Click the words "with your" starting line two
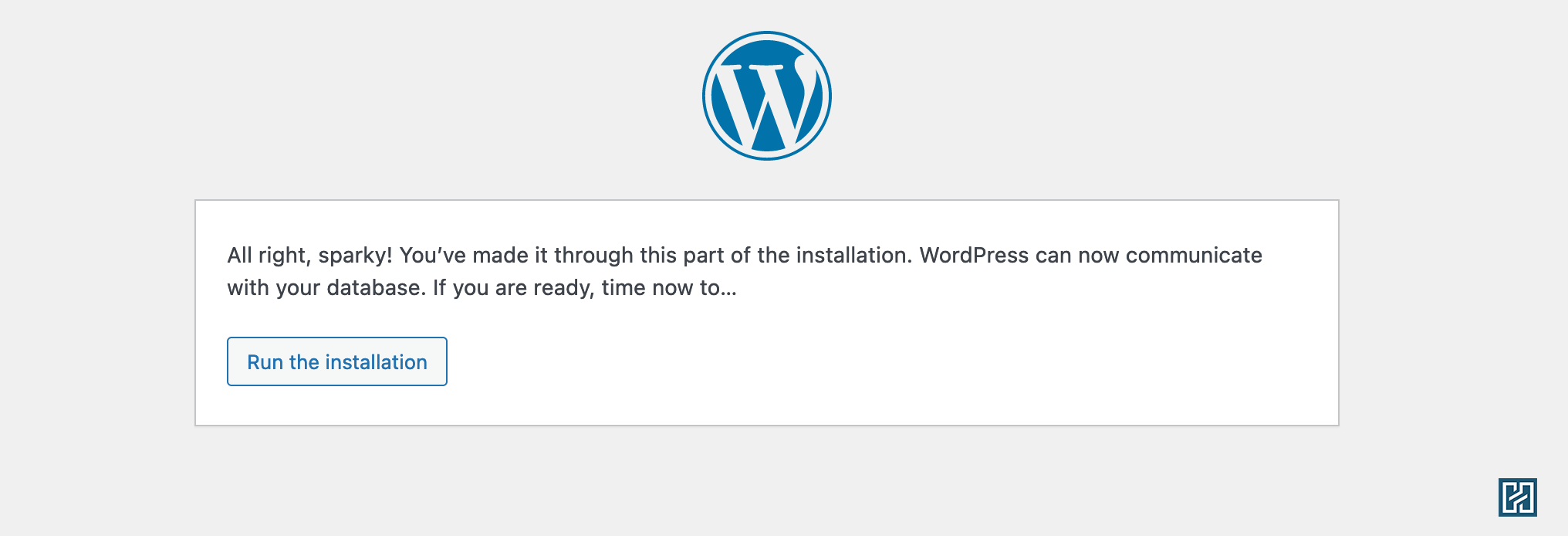 (273, 289)
